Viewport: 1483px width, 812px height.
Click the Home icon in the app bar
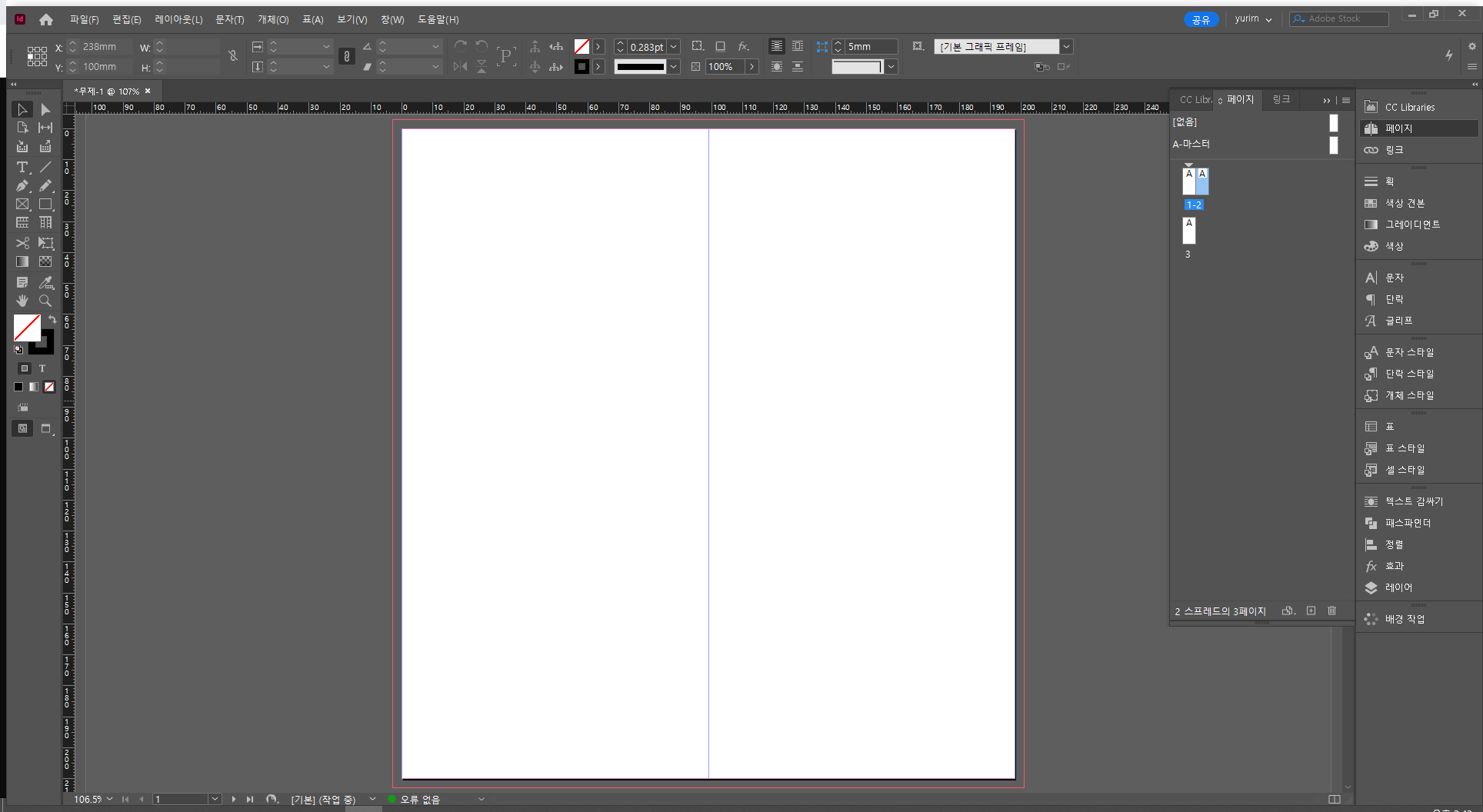click(46, 19)
